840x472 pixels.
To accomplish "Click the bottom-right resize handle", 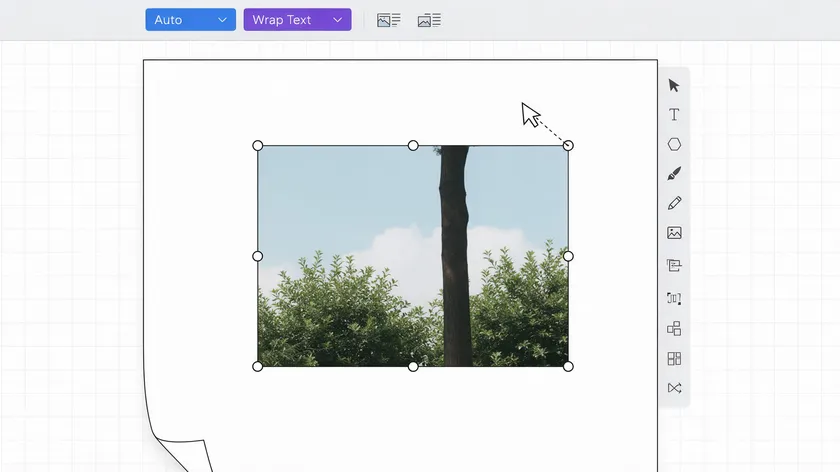I will pos(568,366).
